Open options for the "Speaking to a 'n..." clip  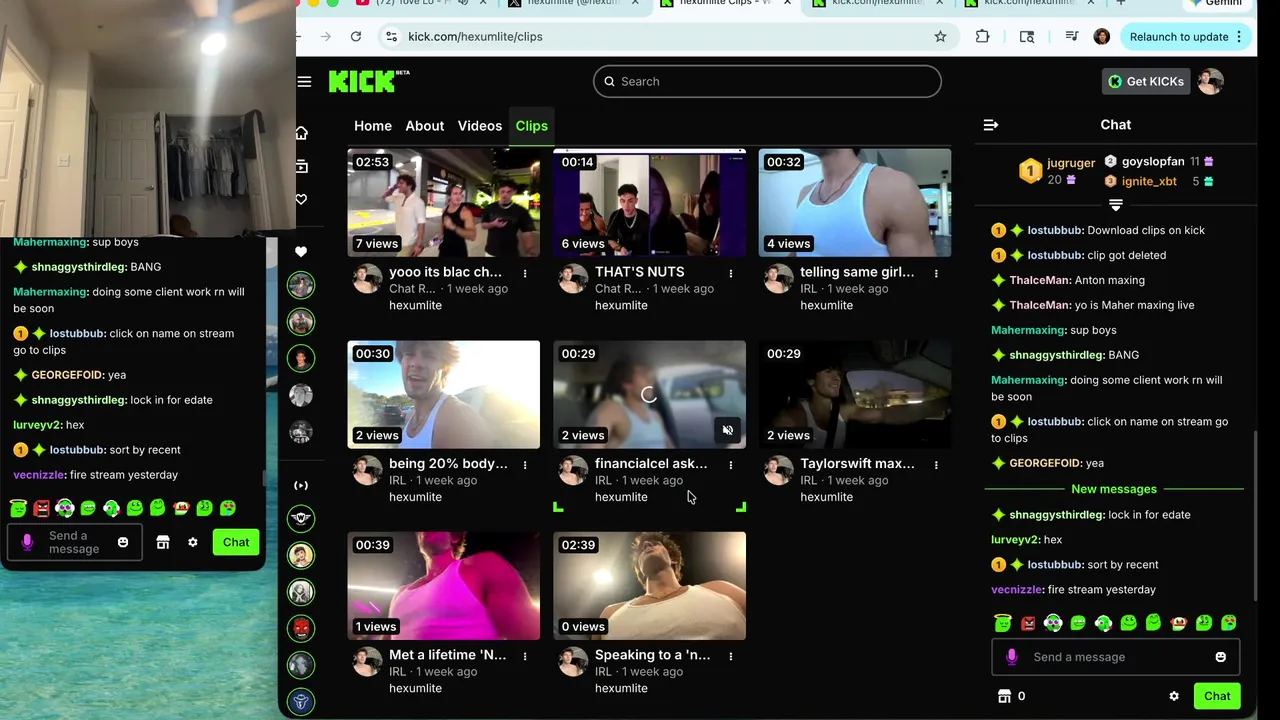[x=731, y=656]
